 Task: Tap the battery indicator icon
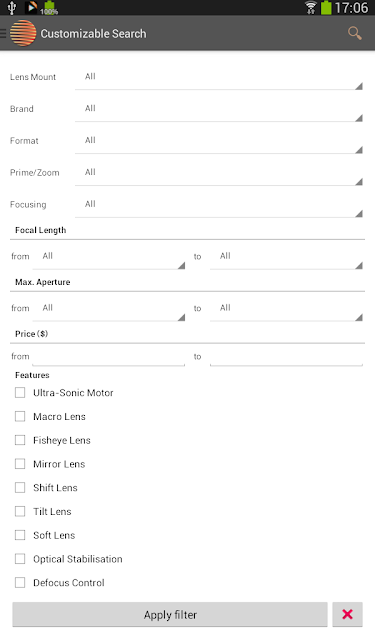pos(326,7)
